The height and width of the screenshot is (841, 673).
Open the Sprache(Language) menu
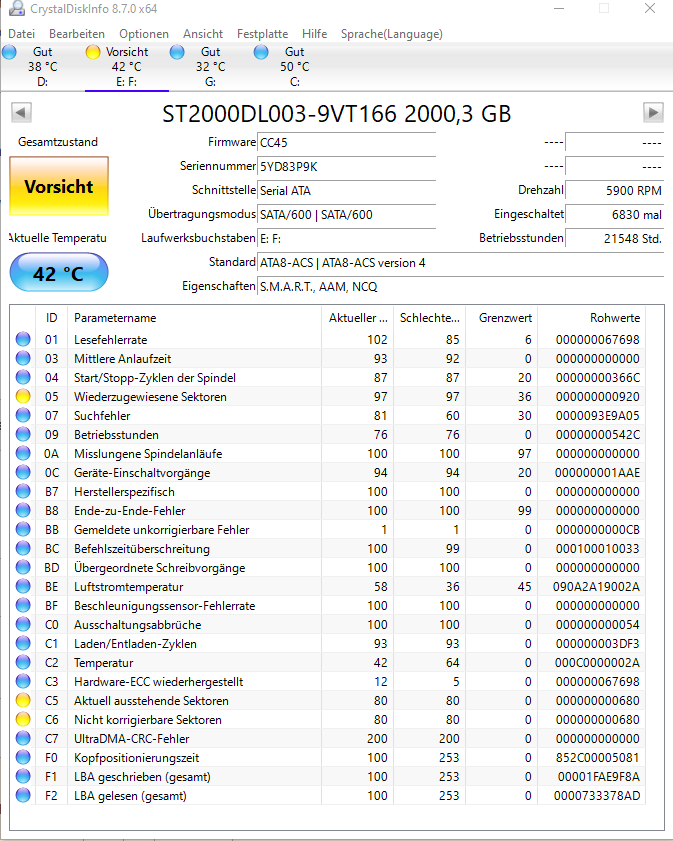[391, 34]
